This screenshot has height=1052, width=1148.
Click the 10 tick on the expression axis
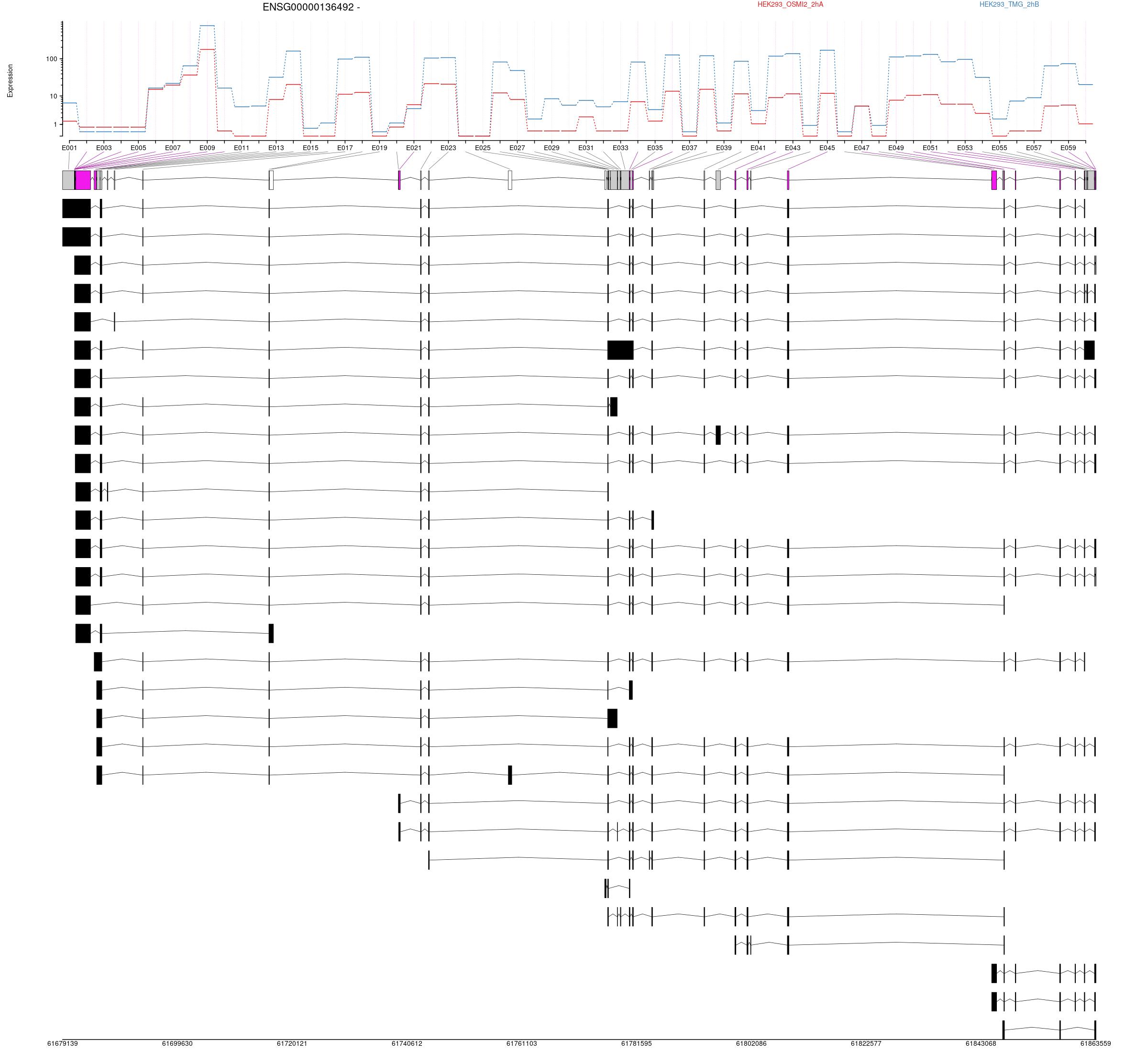(54, 96)
